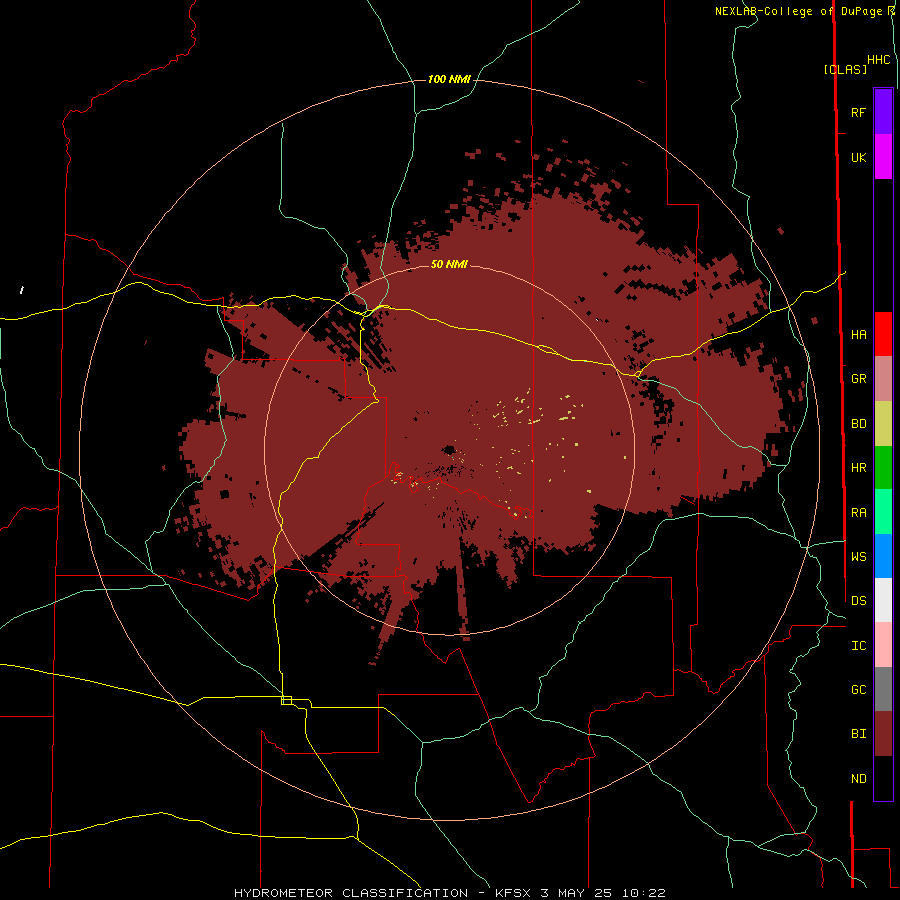Click the black radar-site hole in echoes
900x900 pixels.
coord(449,450)
